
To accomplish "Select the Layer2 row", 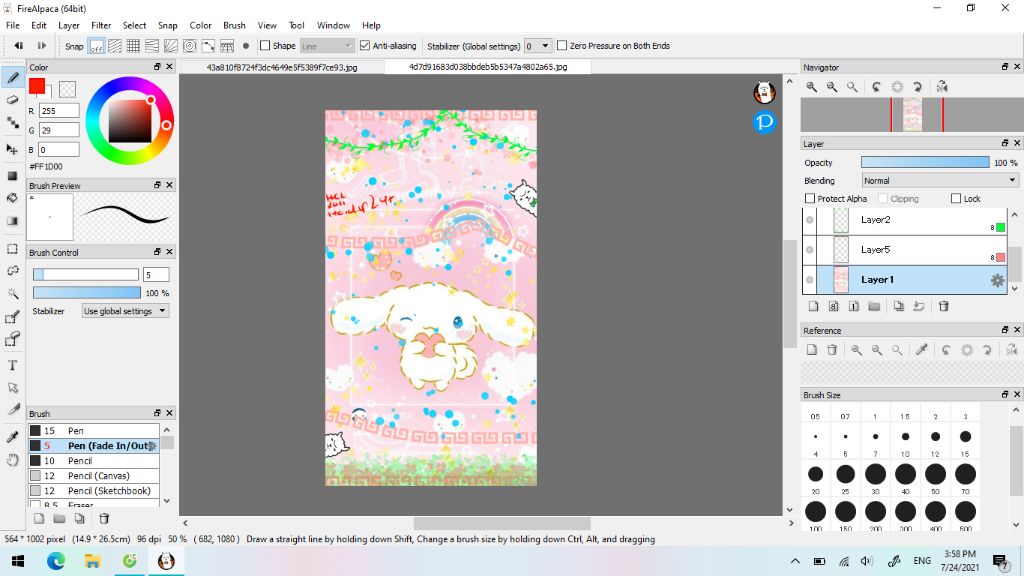I will click(x=904, y=220).
